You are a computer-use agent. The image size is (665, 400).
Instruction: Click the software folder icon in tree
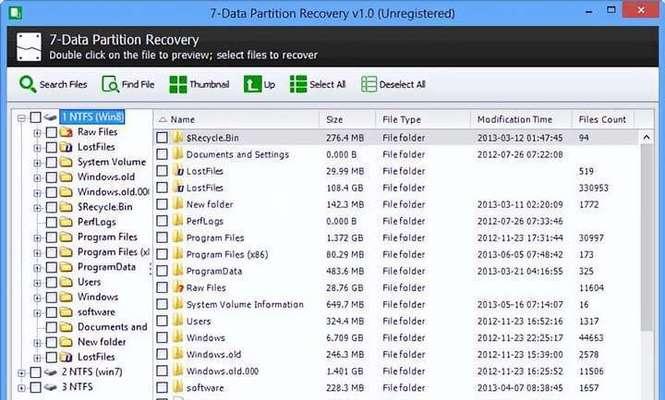tap(66, 312)
